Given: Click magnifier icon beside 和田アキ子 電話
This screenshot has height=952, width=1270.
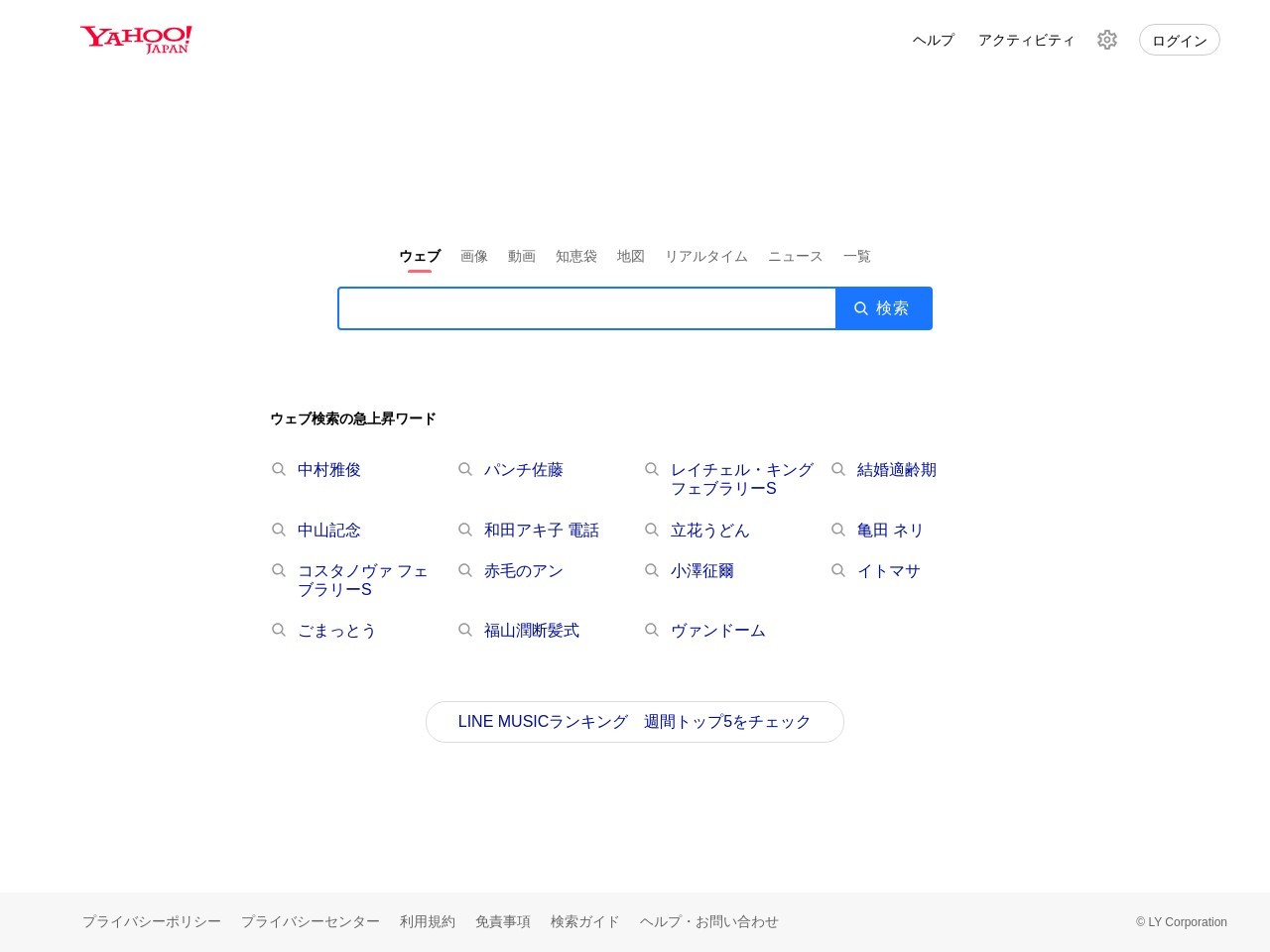Looking at the screenshot, I should 465,530.
